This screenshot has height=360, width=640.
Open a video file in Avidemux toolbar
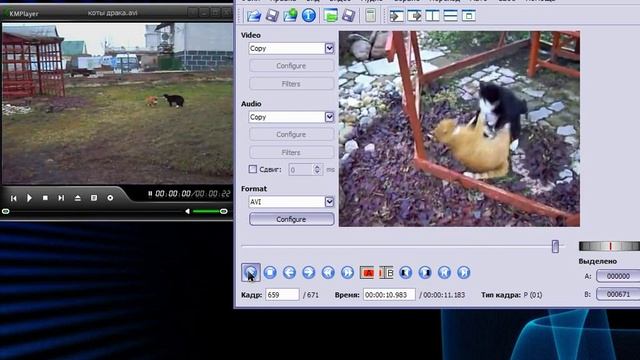pyautogui.click(x=254, y=16)
